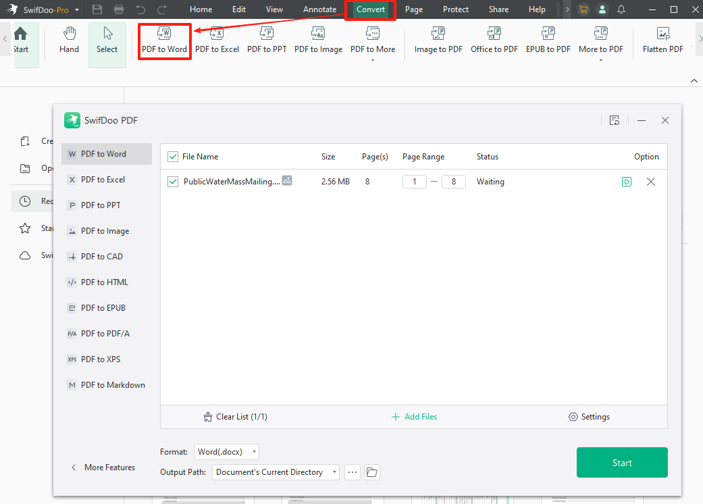Image resolution: width=703 pixels, height=504 pixels.
Task: Select PDF to Excel in dialog sidebar
Action: pyautogui.click(x=107, y=179)
